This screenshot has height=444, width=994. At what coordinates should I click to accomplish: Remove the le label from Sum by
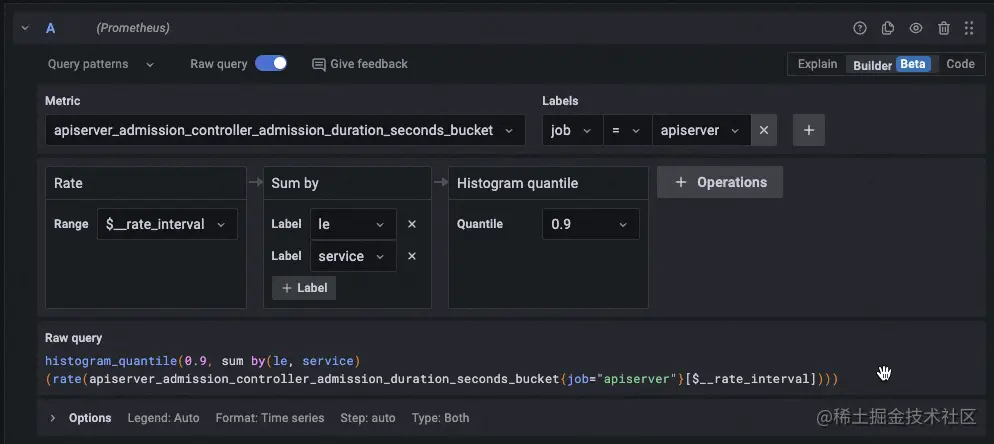[411, 224]
